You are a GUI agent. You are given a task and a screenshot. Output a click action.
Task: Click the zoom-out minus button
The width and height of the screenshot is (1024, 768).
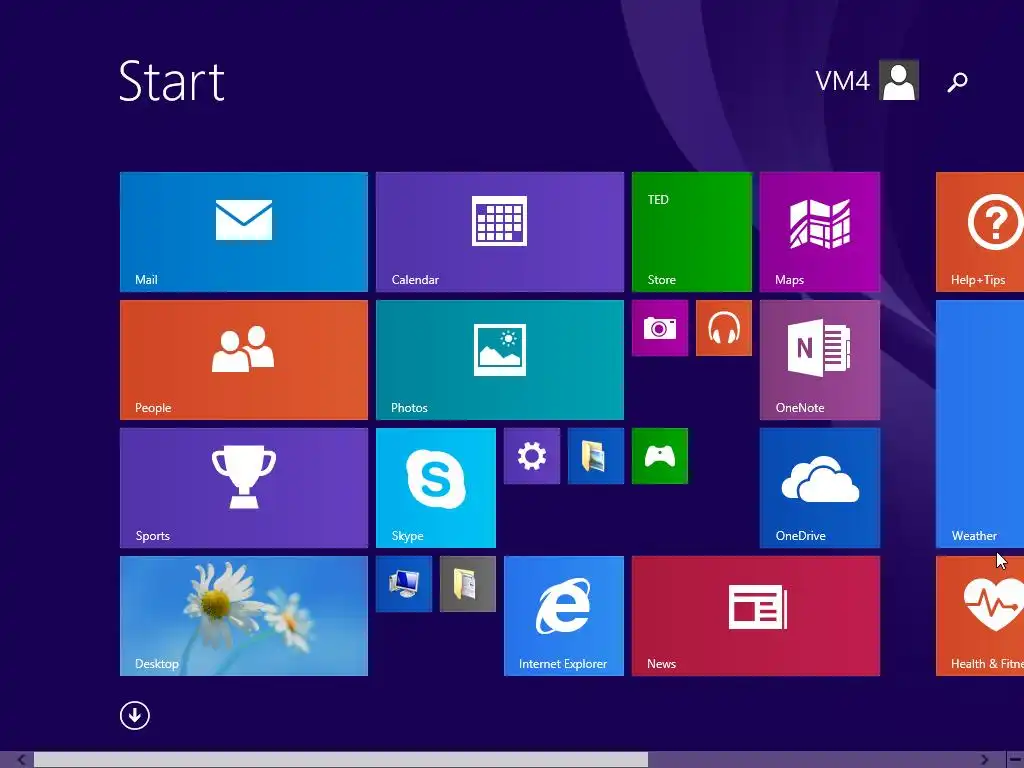(x=1015, y=760)
